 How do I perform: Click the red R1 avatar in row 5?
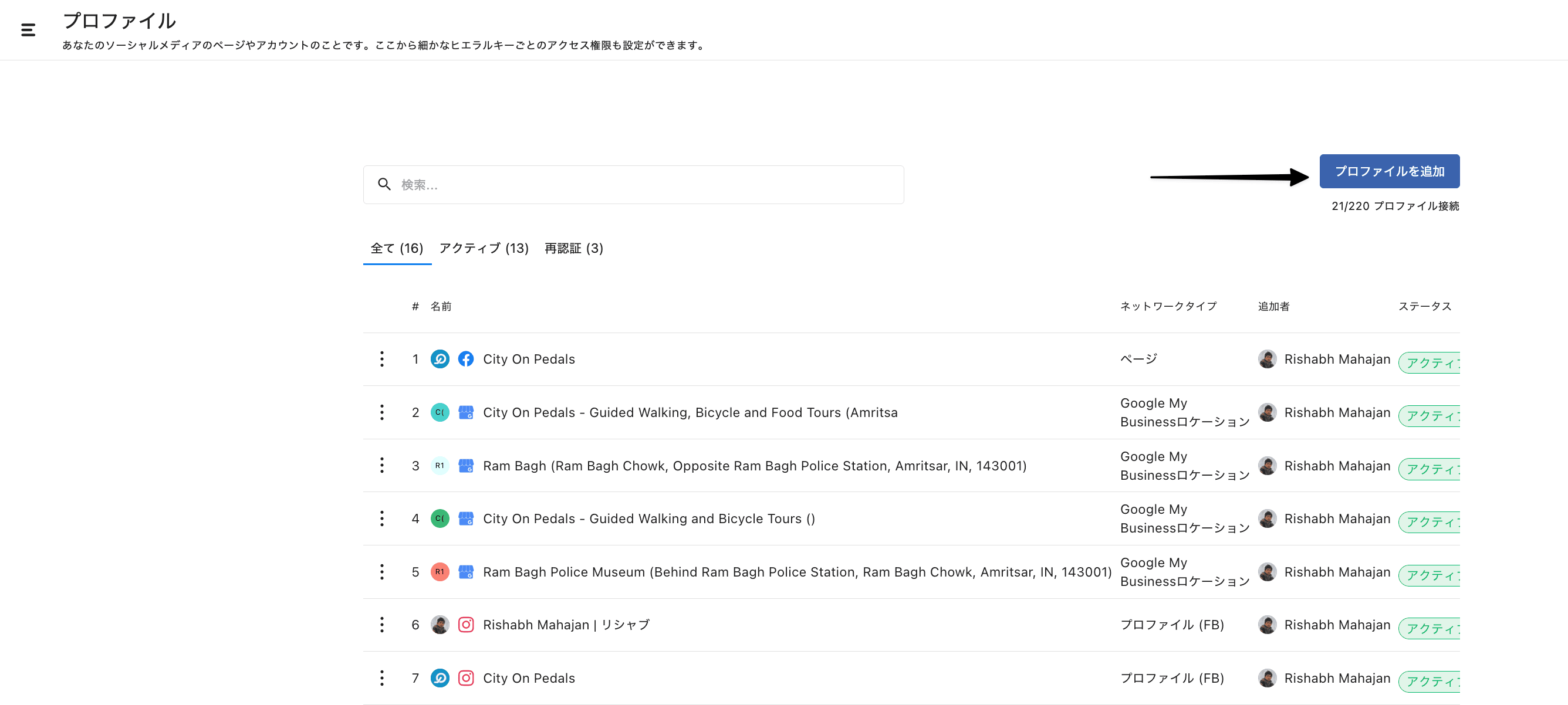coord(440,572)
